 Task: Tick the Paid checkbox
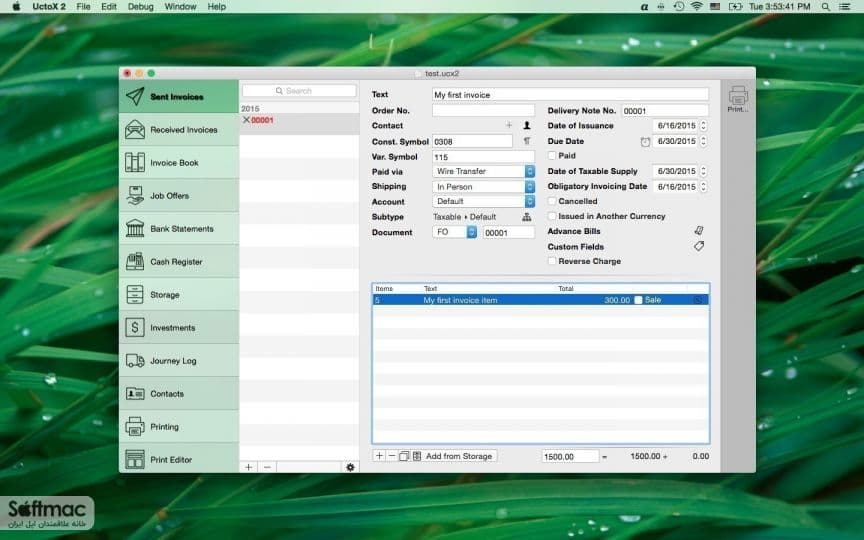[552, 155]
